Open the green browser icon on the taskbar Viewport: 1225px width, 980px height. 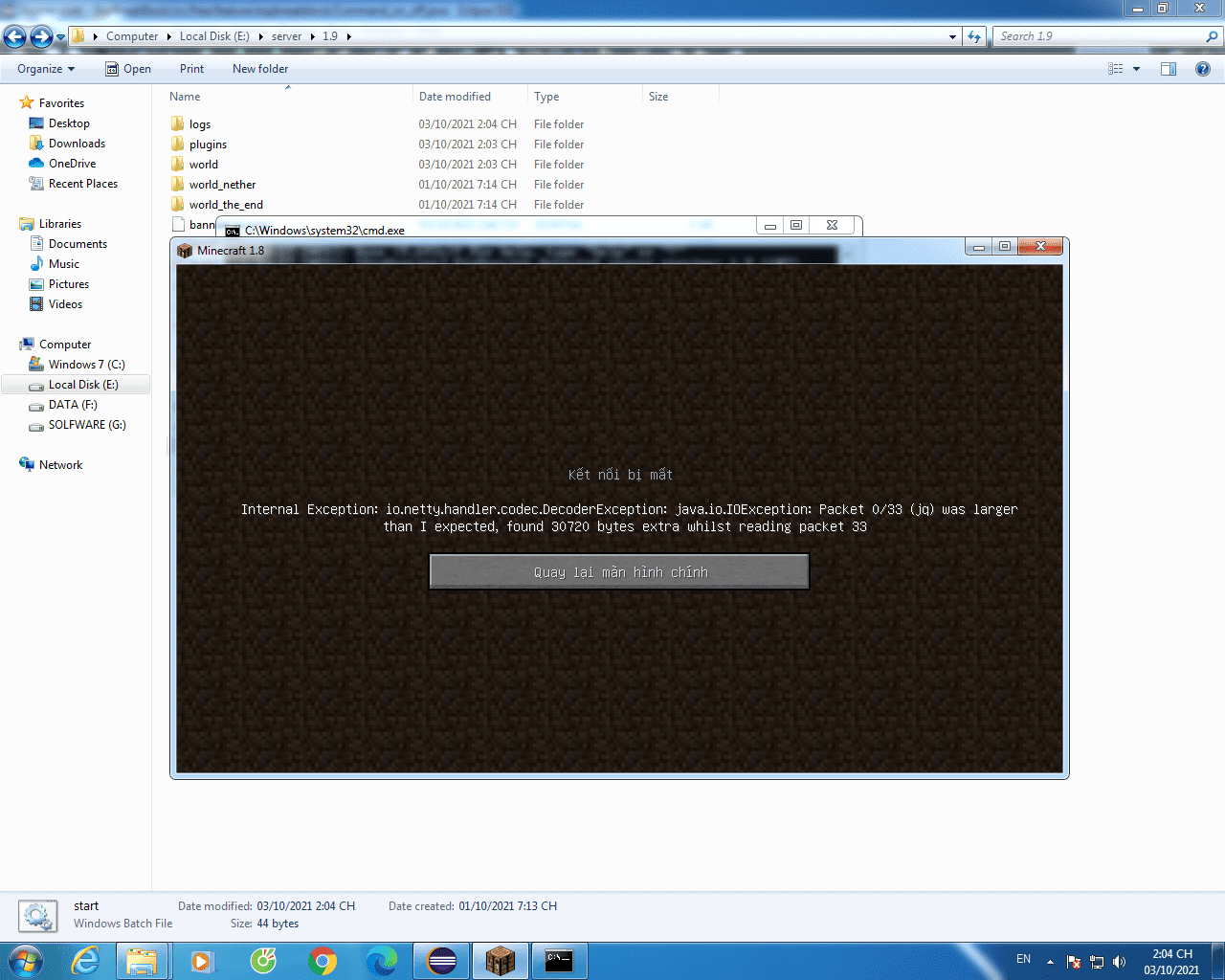pyautogui.click(x=262, y=961)
